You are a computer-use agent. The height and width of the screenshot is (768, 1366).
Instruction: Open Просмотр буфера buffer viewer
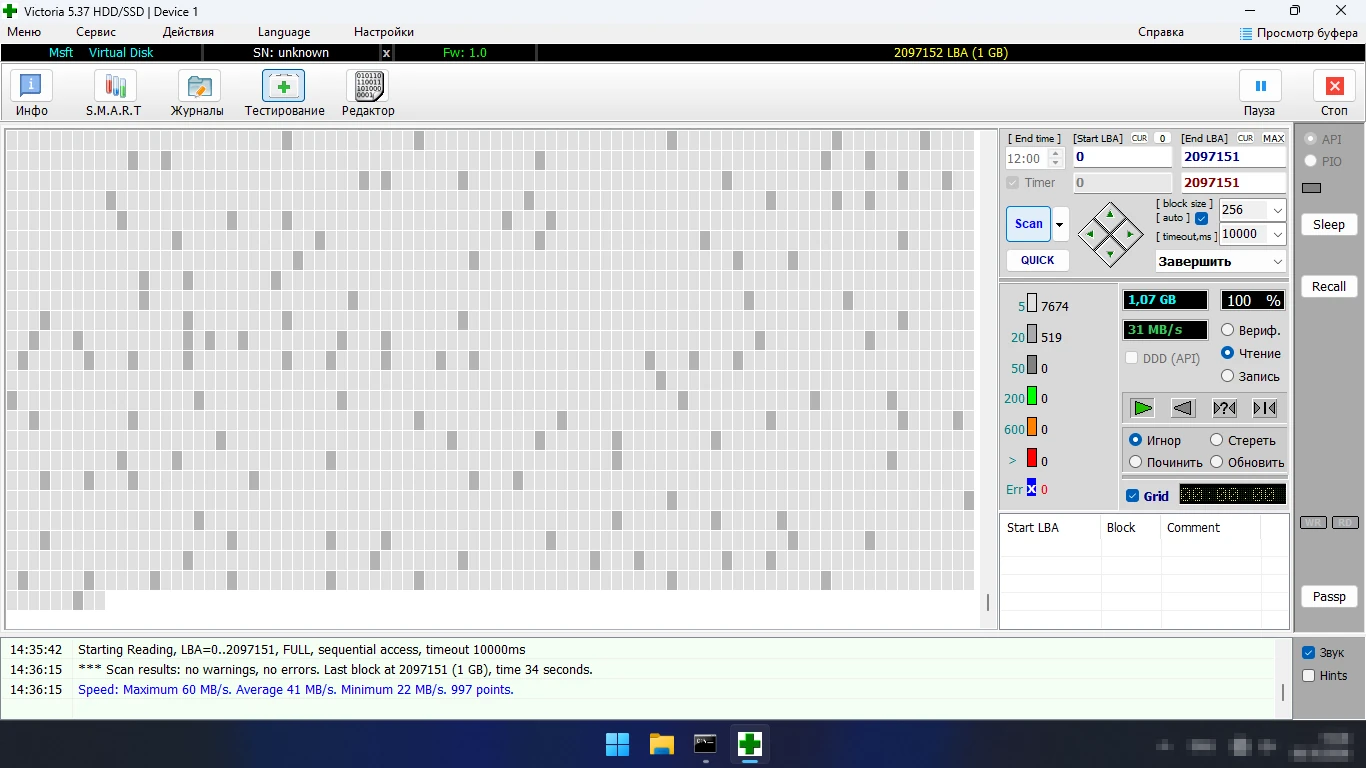point(1298,33)
